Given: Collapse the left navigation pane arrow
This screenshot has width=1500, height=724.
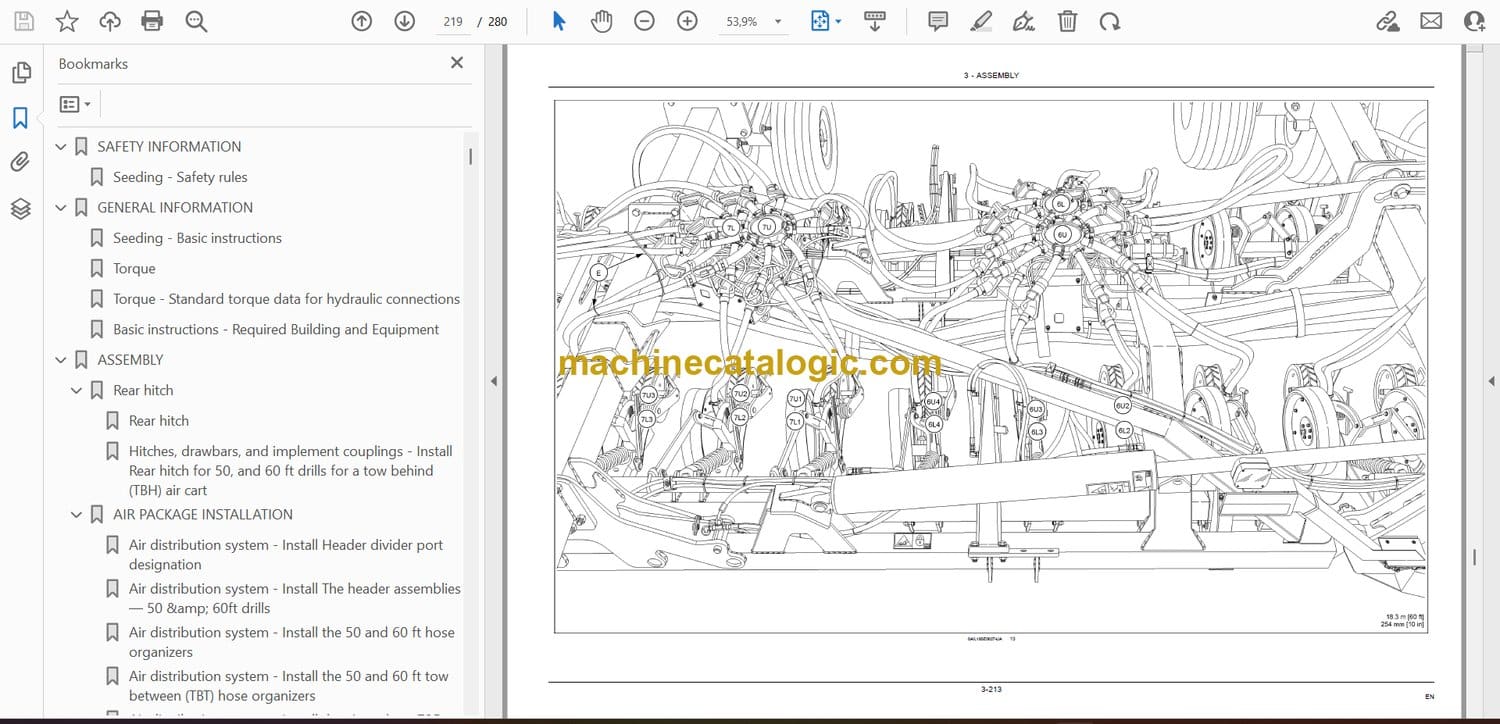Looking at the screenshot, I should coord(492,381).
